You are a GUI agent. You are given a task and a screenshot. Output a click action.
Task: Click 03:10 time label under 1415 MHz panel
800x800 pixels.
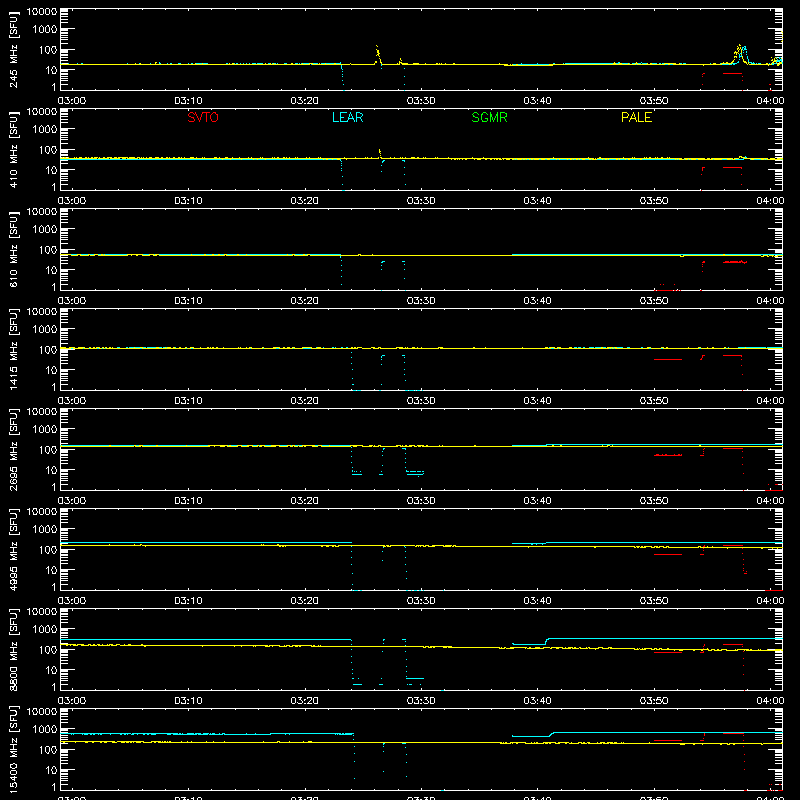coord(188,401)
